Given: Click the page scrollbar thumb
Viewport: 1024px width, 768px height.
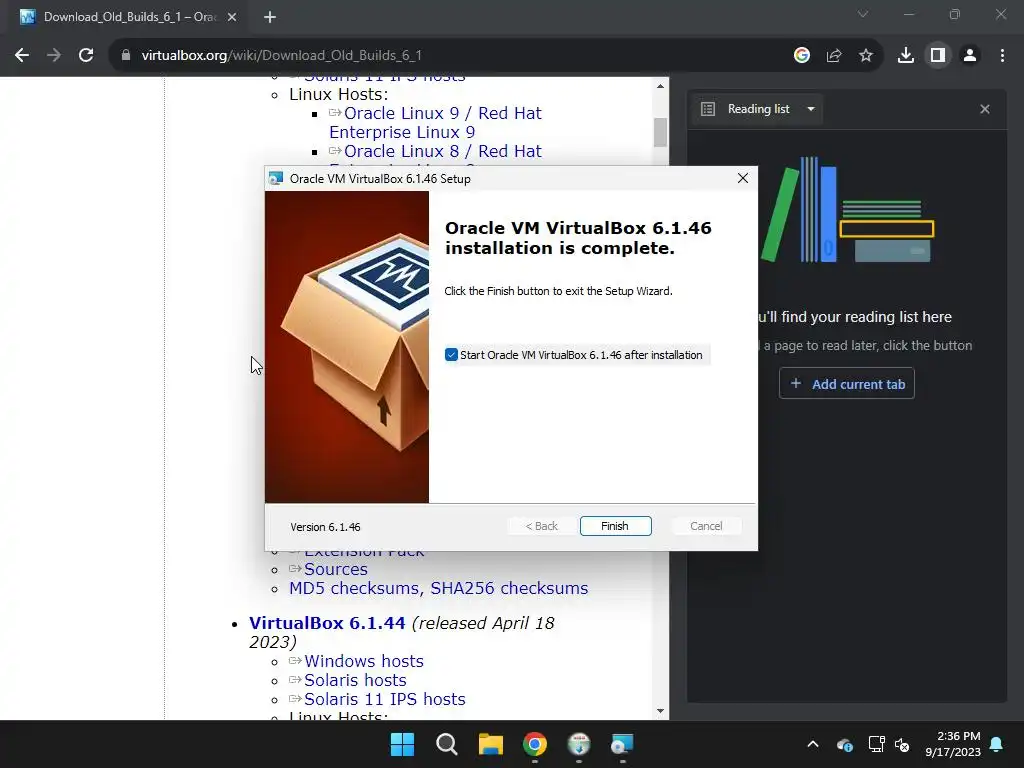Looking at the screenshot, I should 660,133.
